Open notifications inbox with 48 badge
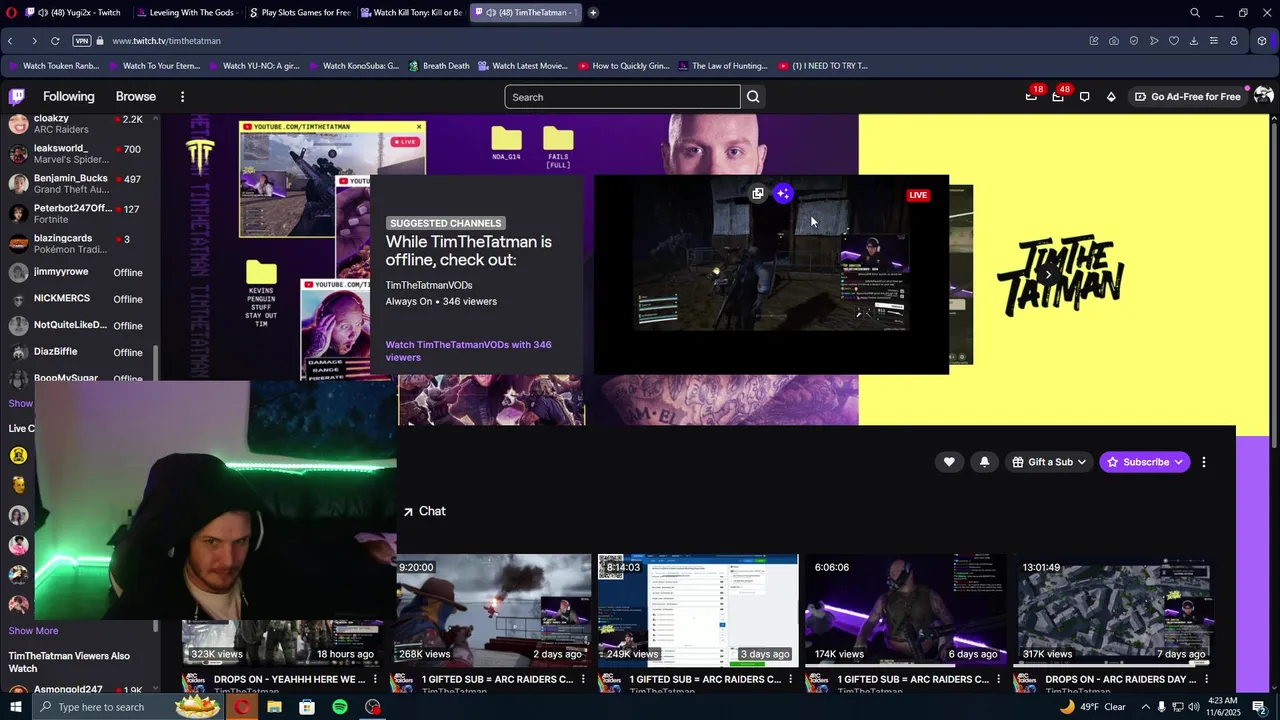This screenshot has width=1280, height=720. click(1058, 97)
